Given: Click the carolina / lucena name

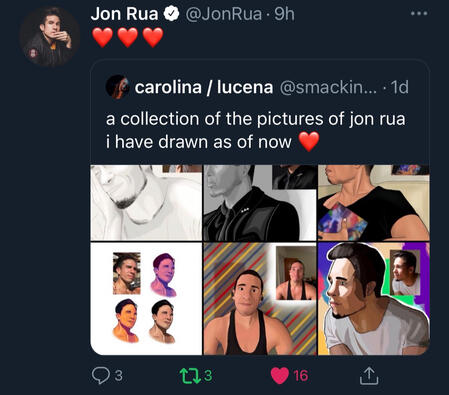Looking at the screenshot, I should [204, 87].
